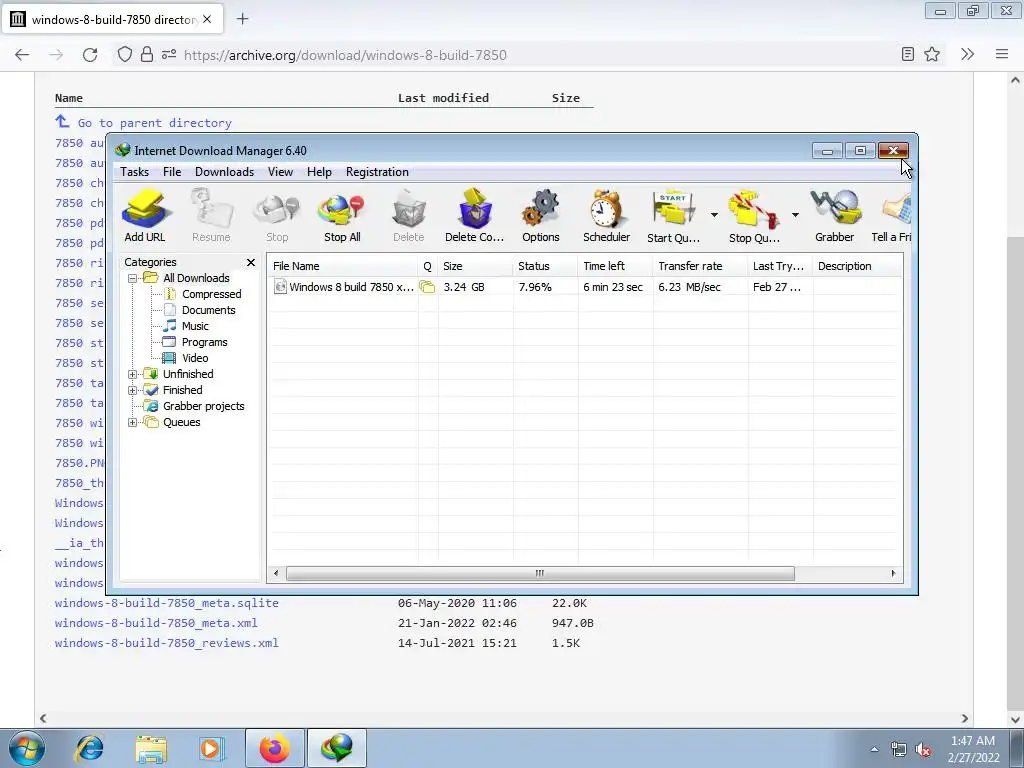Click Go to parent directory link
Viewport: 1024px width, 768px height.
pos(154,123)
